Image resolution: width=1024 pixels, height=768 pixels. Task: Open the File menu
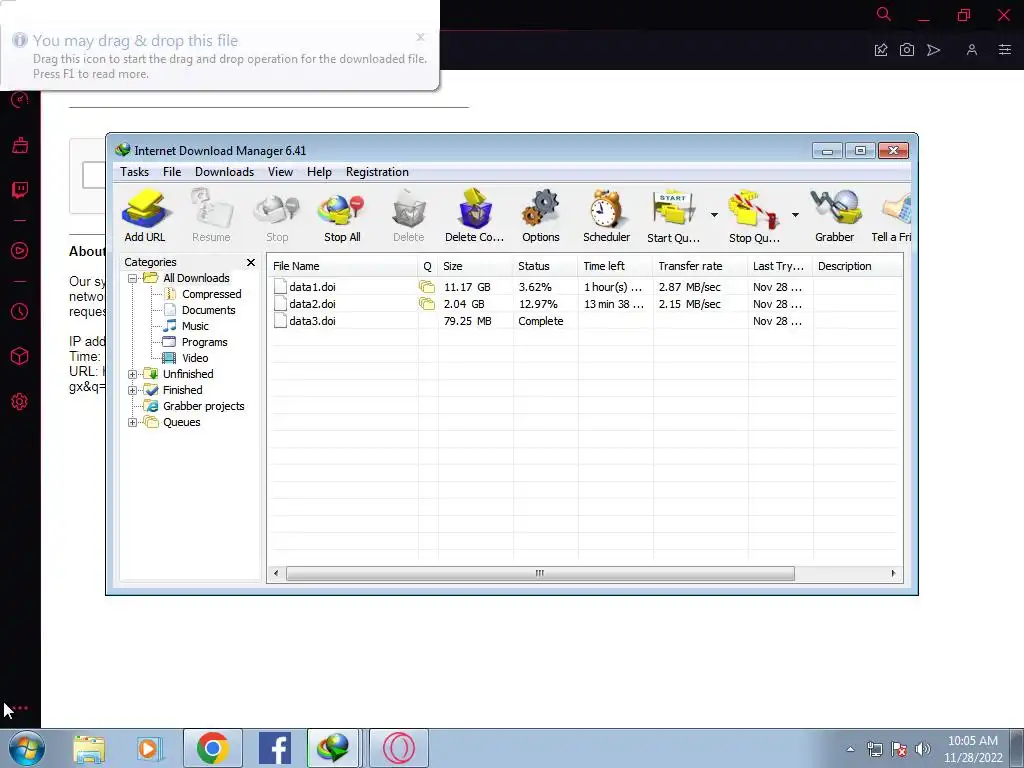pyautogui.click(x=172, y=172)
